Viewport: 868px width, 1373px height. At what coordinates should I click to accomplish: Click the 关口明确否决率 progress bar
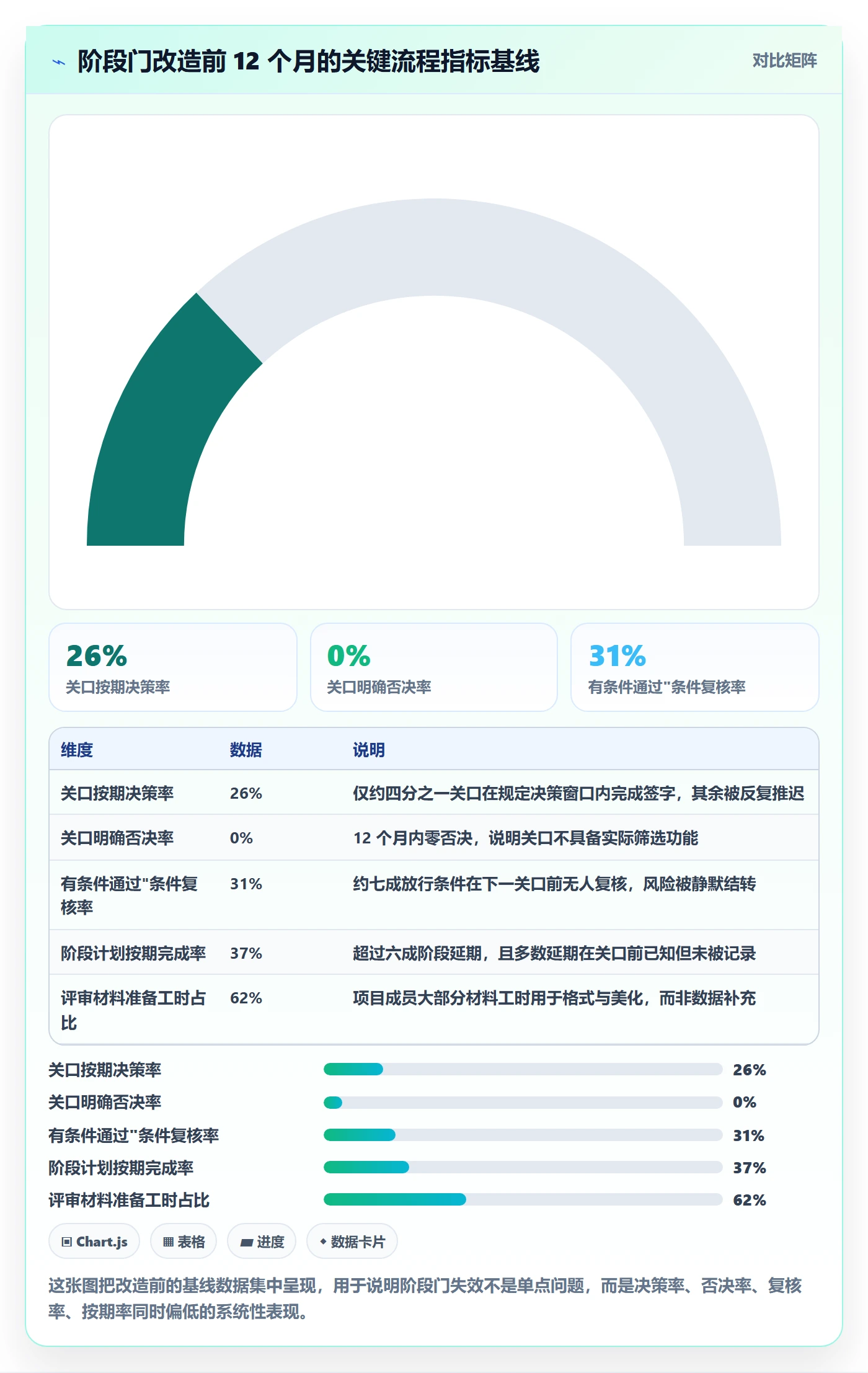coord(523,1102)
